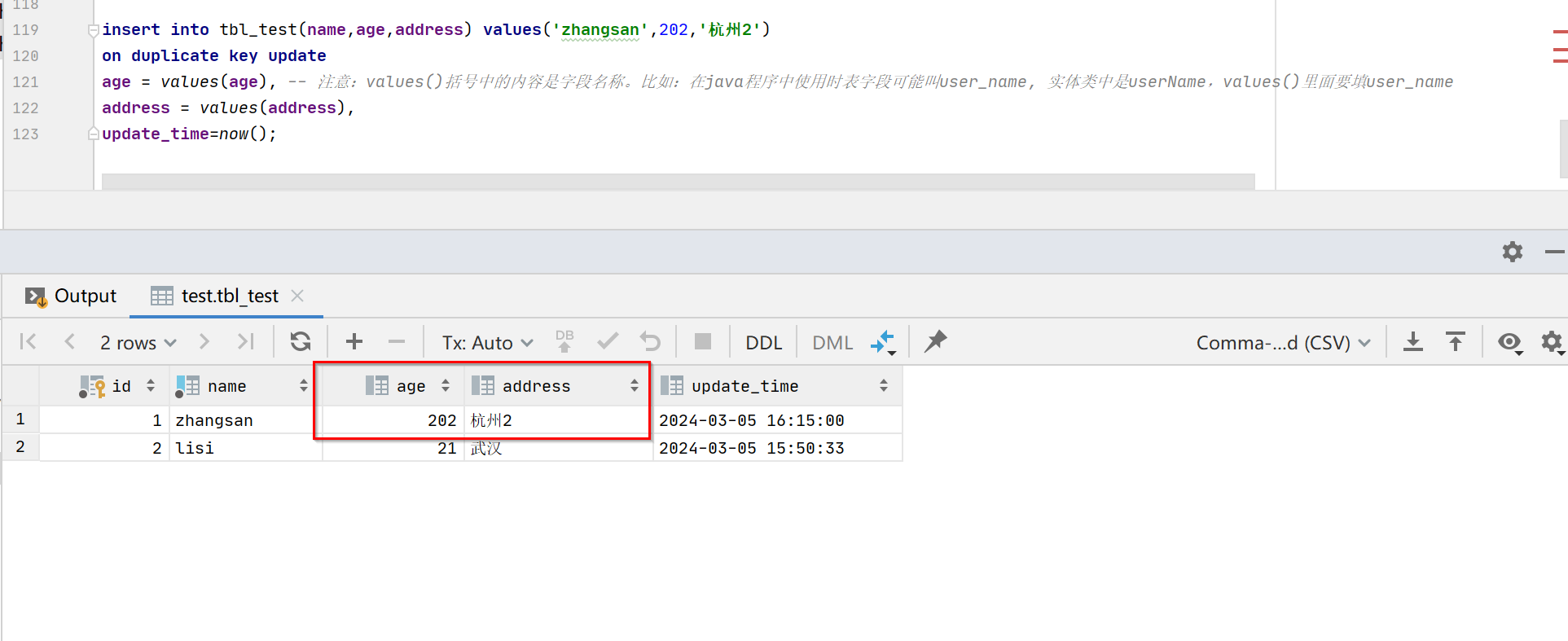1568x641 pixels.
Task: Hide the tool window panel
Action: coord(1555,252)
